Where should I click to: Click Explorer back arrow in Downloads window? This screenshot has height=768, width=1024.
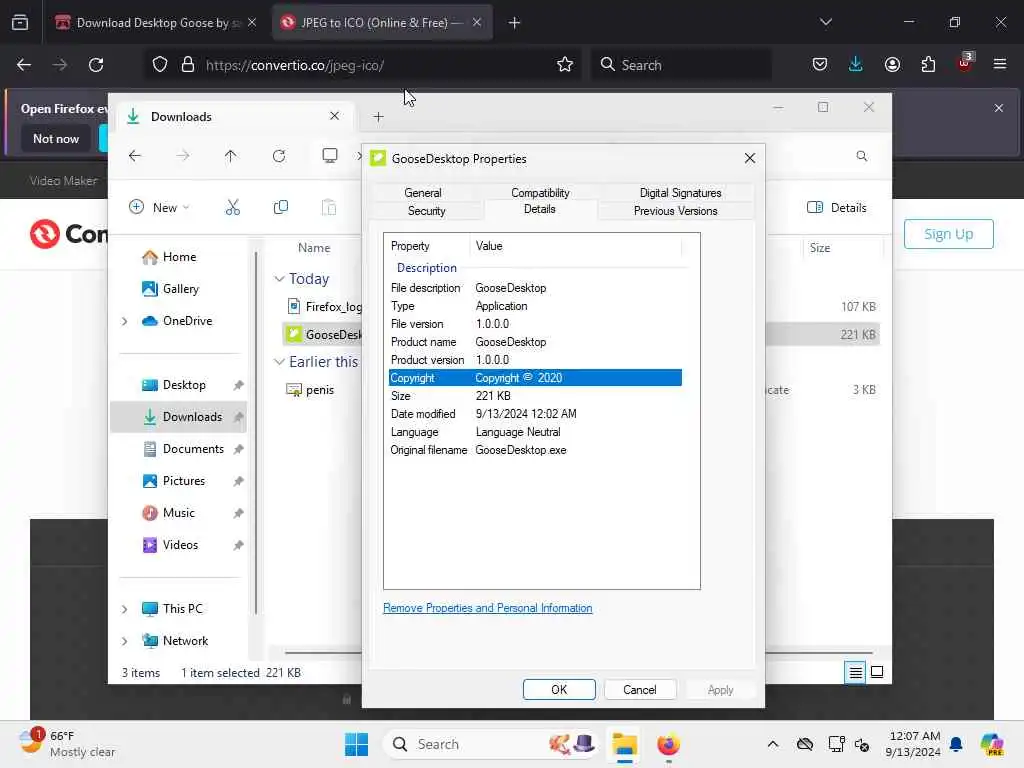[x=135, y=156]
